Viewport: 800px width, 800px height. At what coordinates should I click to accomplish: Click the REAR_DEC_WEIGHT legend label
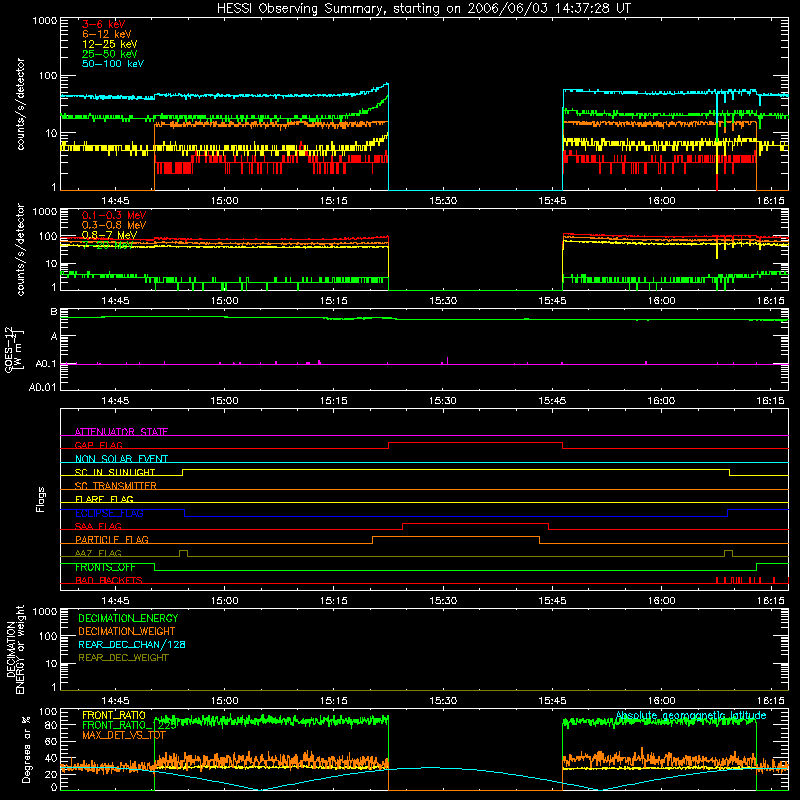pos(123,658)
